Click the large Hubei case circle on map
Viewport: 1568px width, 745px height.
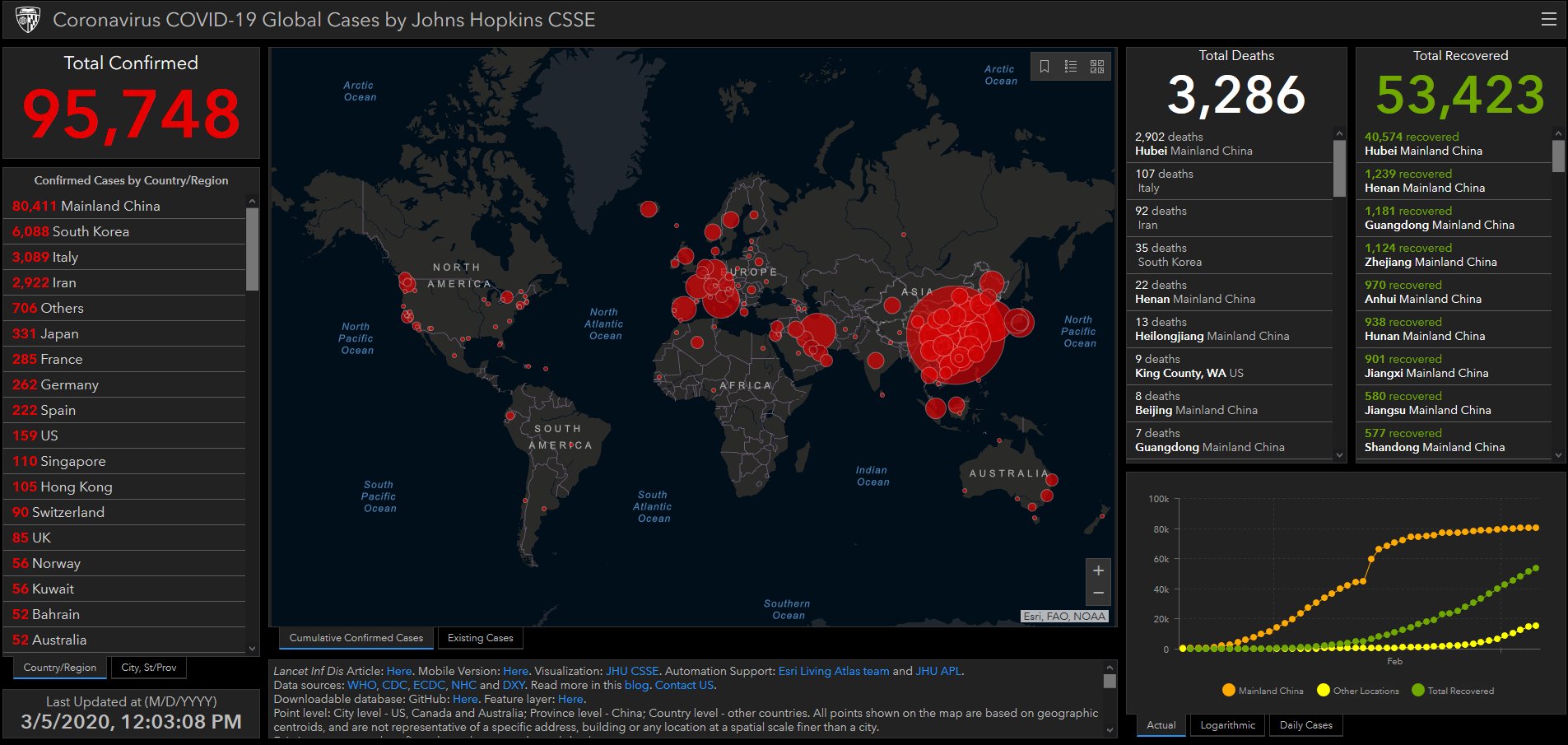(956, 335)
